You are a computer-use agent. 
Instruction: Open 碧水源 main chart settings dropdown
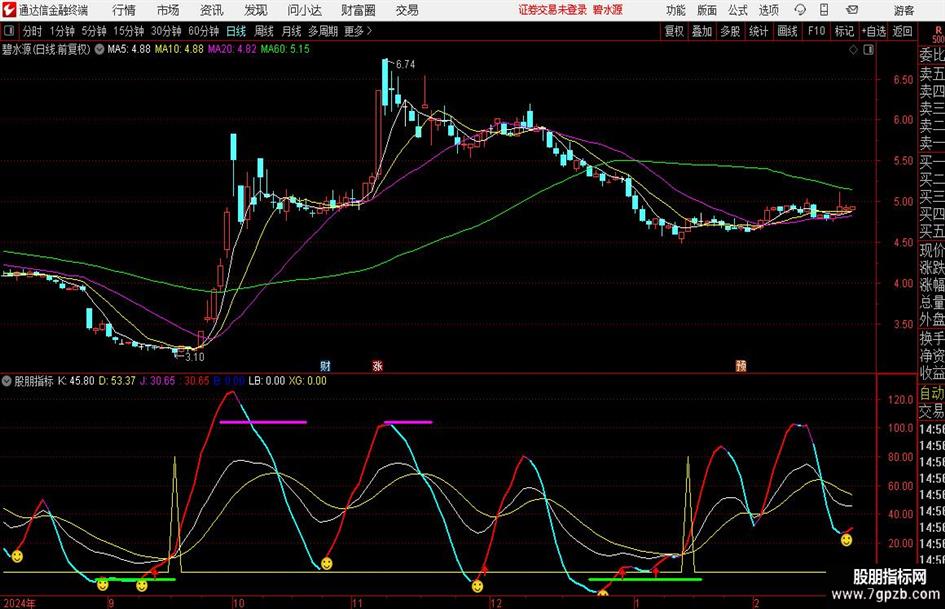99,49
